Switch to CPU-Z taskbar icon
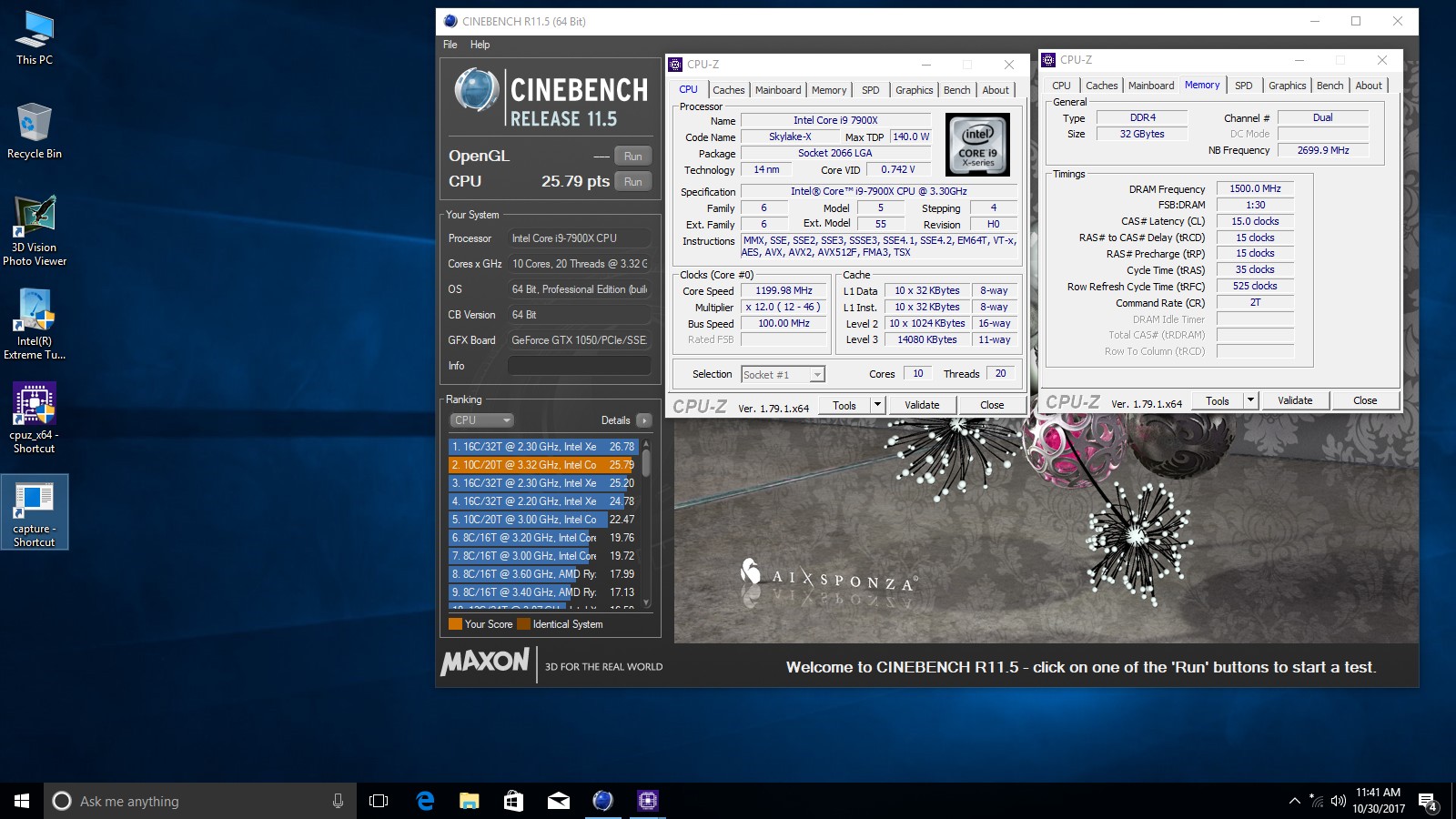1456x819 pixels. tap(647, 801)
